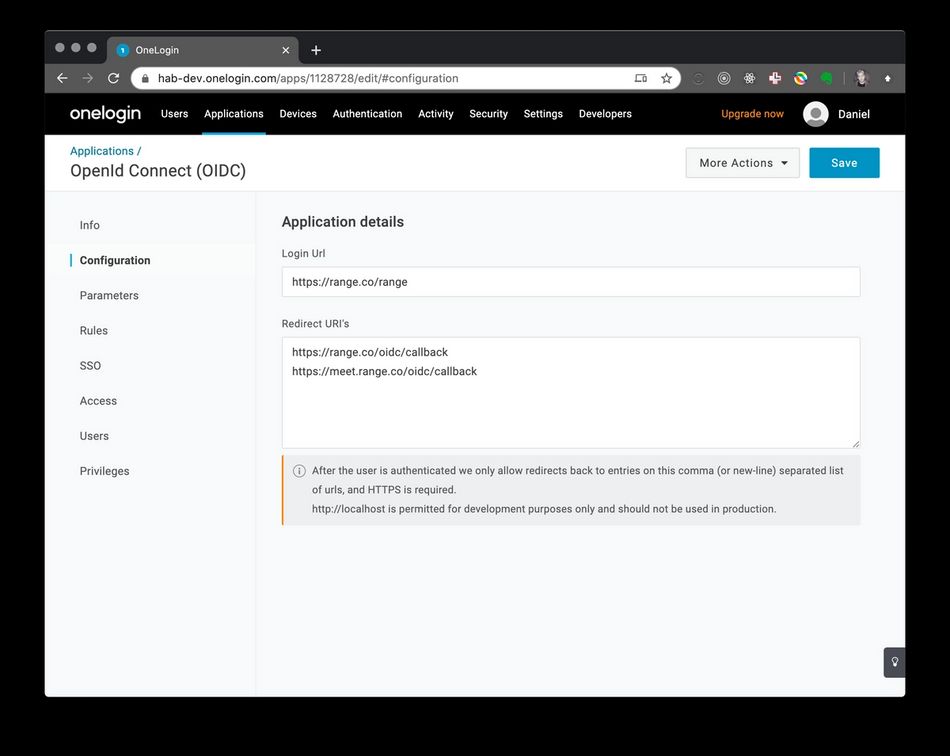
Task: Click into the Redirect URI's text area
Action: click(x=571, y=393)
